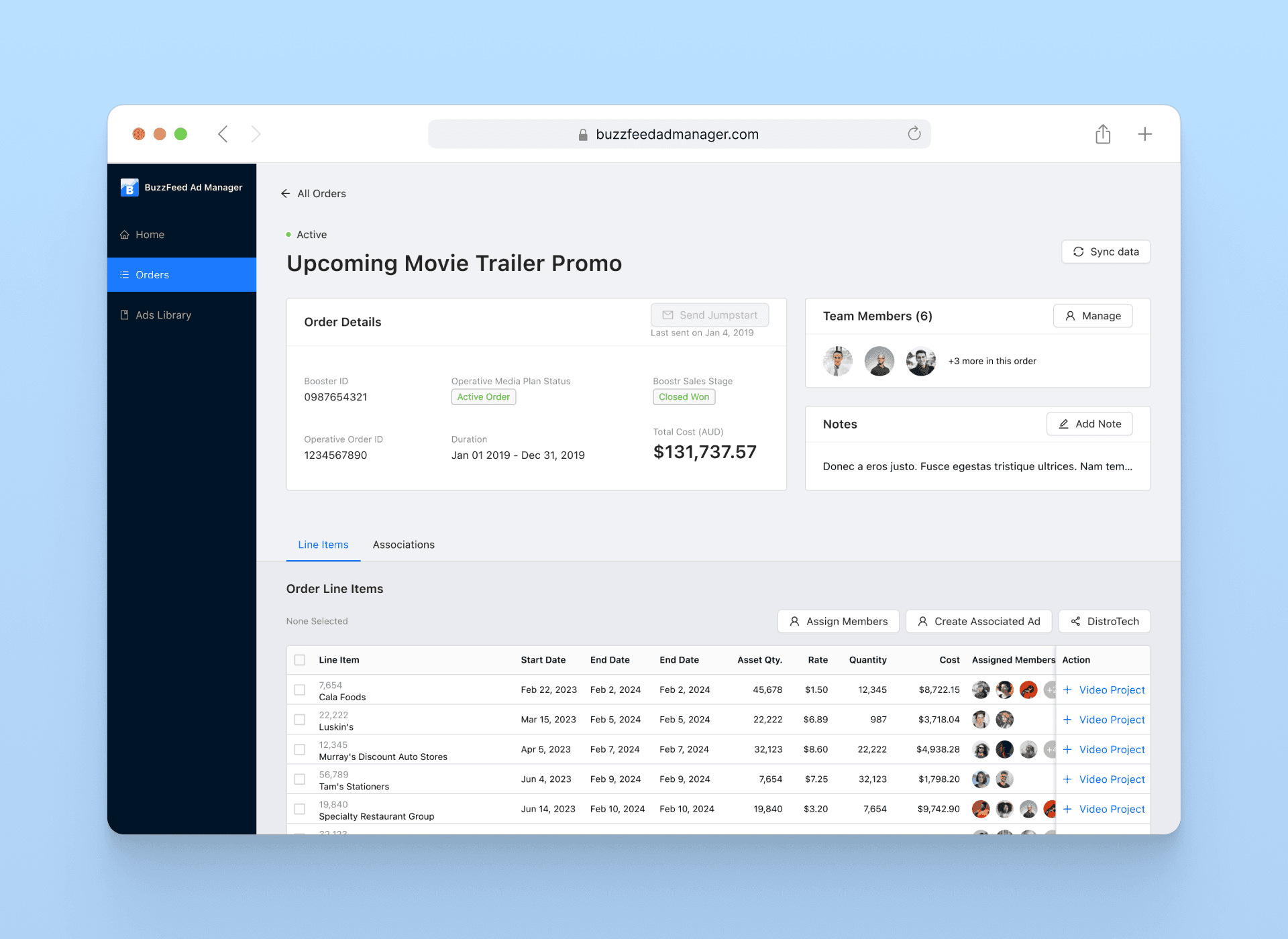Add Video Project for Specialty Restaurant Group
The width and height of the screenshot is (1288, 939).
pyautogui.click(x=1104, y=810)
